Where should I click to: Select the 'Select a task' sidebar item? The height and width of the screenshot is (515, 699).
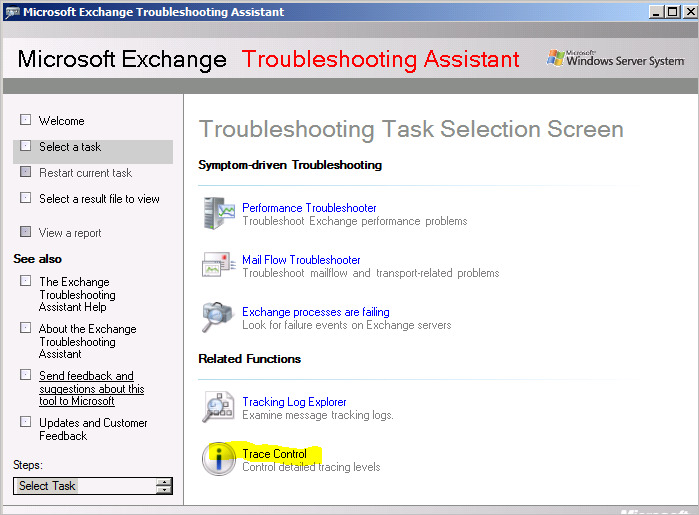point(93,152)
